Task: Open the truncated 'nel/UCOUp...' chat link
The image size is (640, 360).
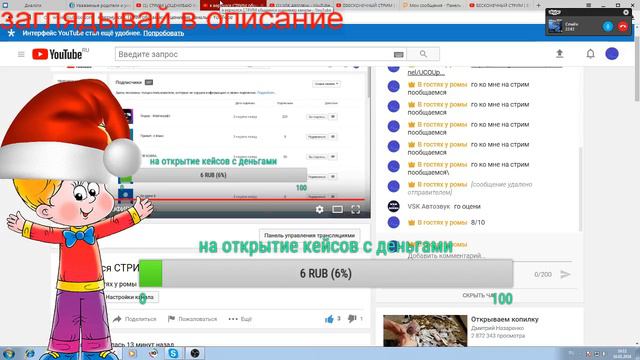Action: click(x=426, y=73)
